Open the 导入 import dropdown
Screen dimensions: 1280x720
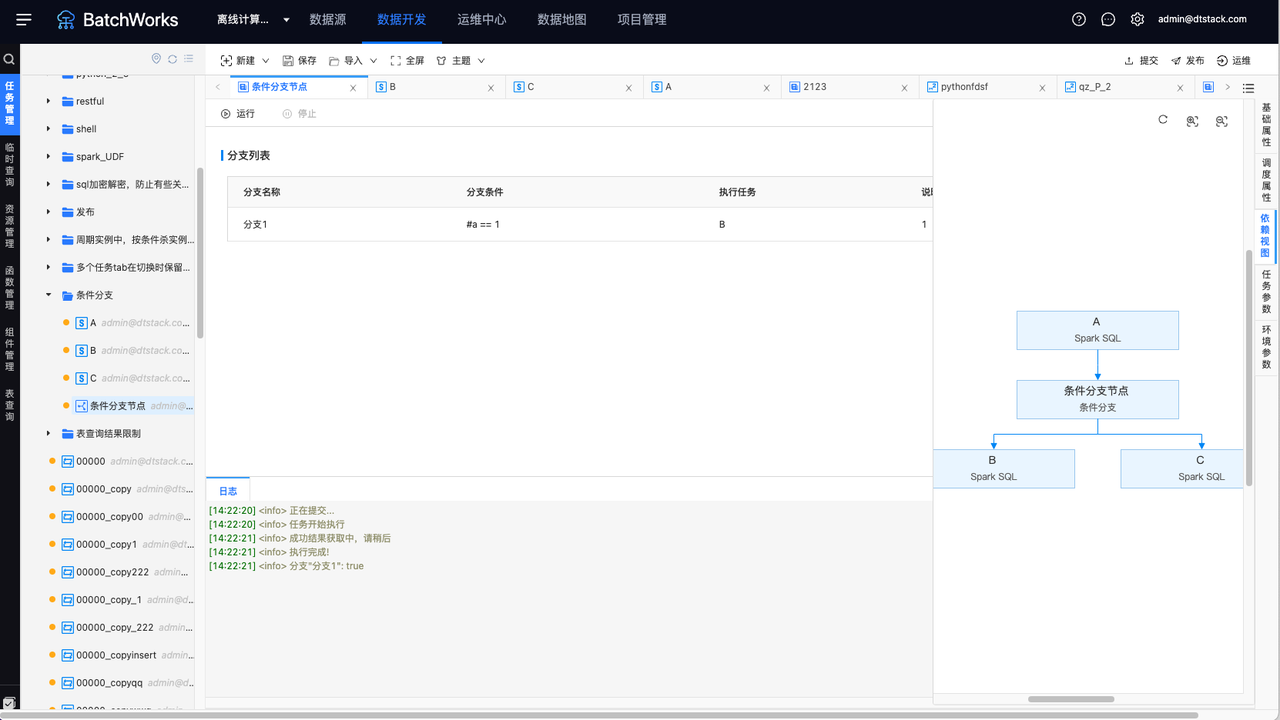pyautogui.click(x=353, y=60)
